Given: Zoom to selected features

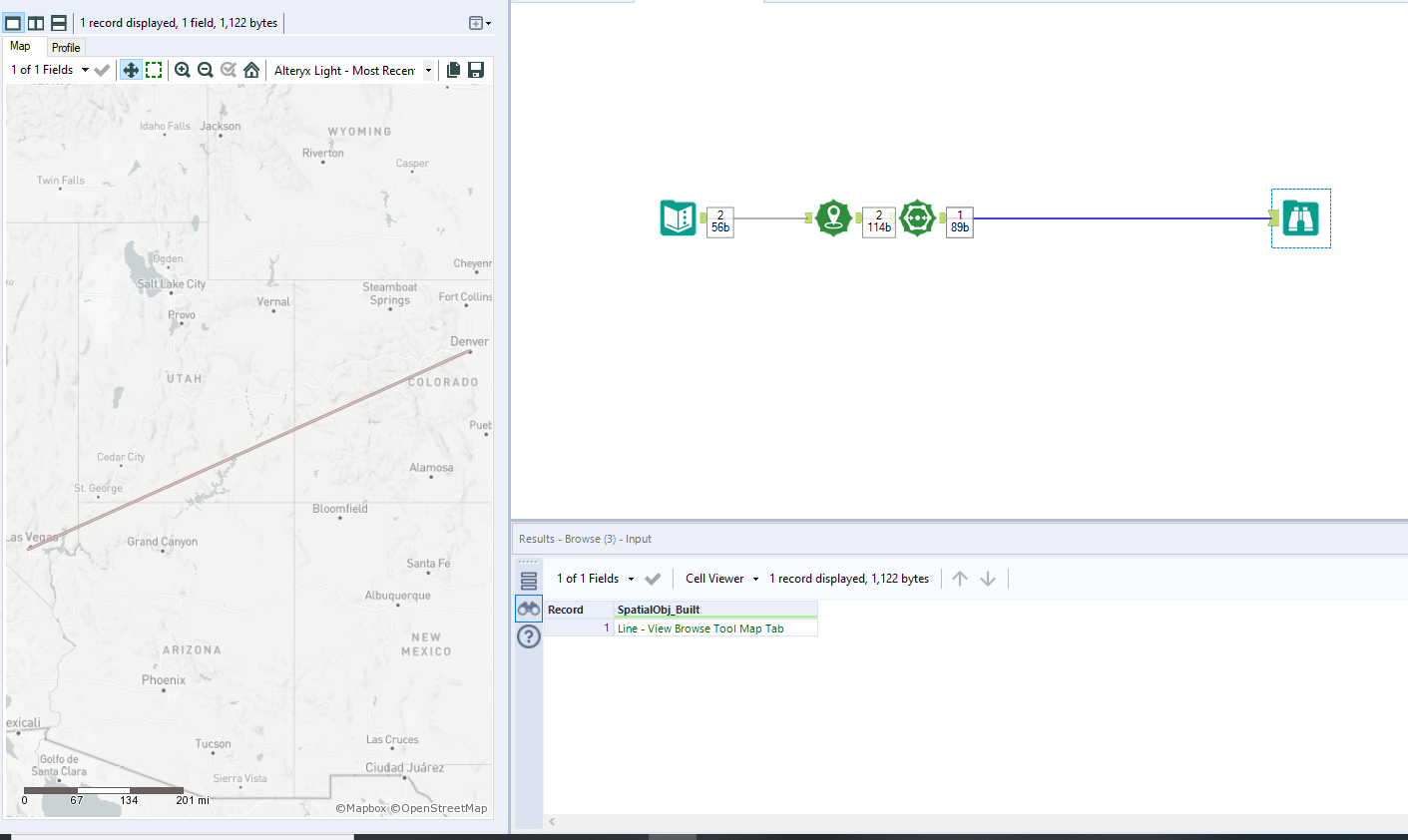Looking at the screenshot, I should click(x=229, y=70).
